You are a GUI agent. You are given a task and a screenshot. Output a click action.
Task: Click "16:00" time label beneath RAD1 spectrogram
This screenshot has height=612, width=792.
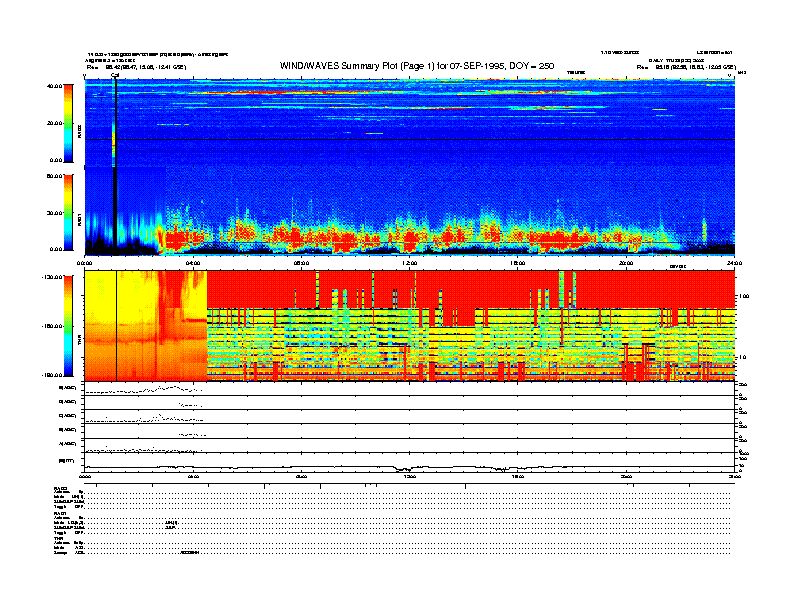coord(518,263)
